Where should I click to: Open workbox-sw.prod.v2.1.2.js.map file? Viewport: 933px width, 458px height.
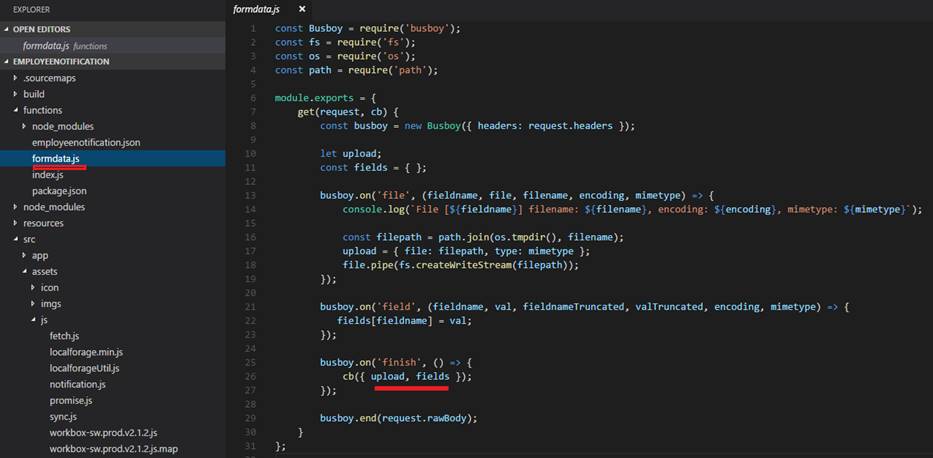pos(114,448)
